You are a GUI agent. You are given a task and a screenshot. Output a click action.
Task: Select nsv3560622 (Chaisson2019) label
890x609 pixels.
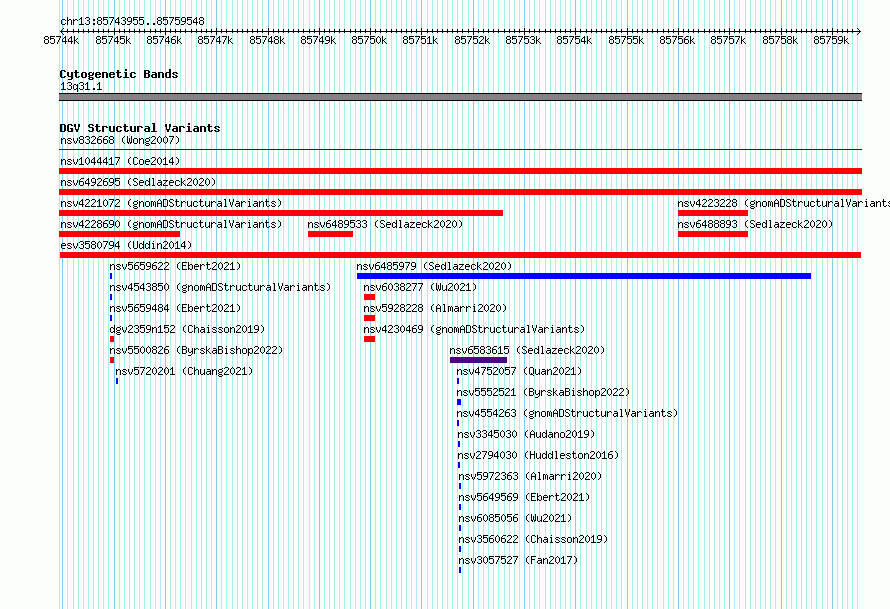pos(533,539)
